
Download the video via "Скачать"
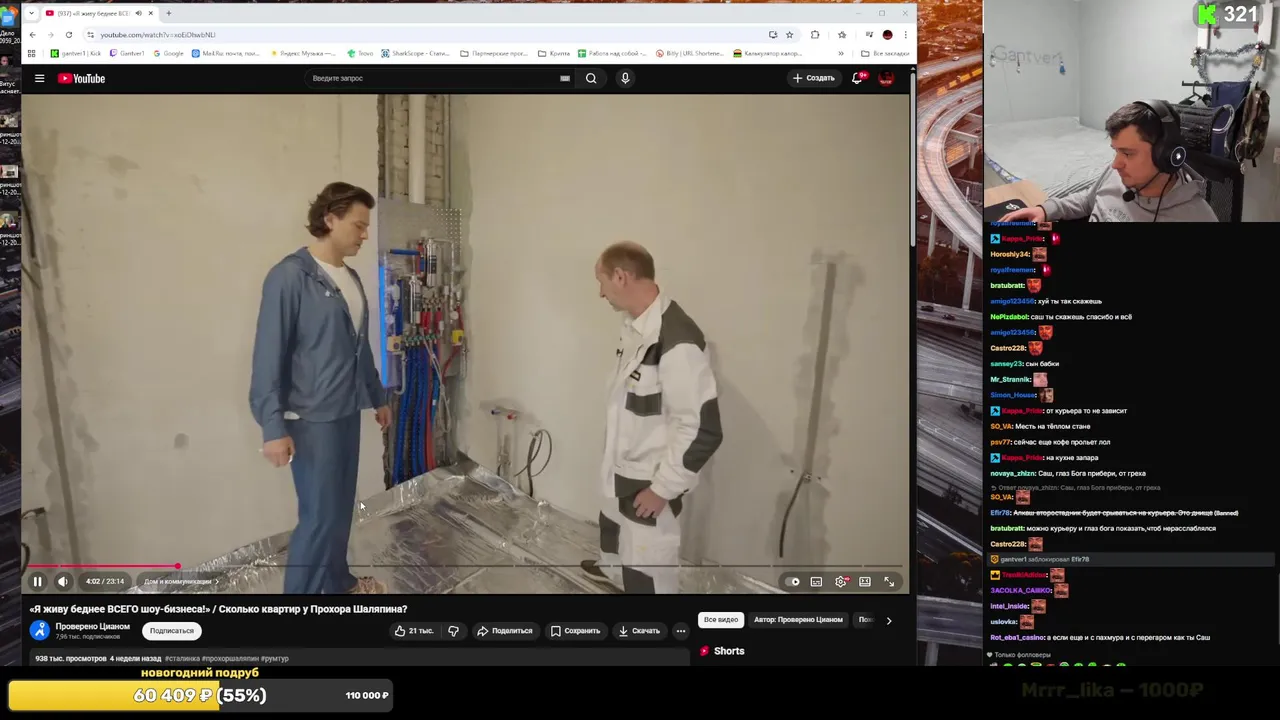(639, 631)
